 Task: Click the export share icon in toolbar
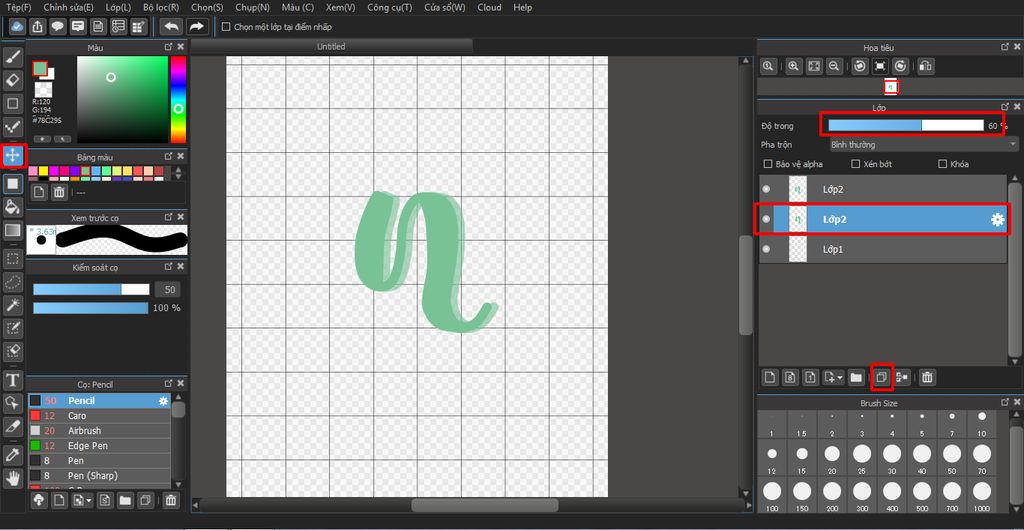[x=38, y=27]
